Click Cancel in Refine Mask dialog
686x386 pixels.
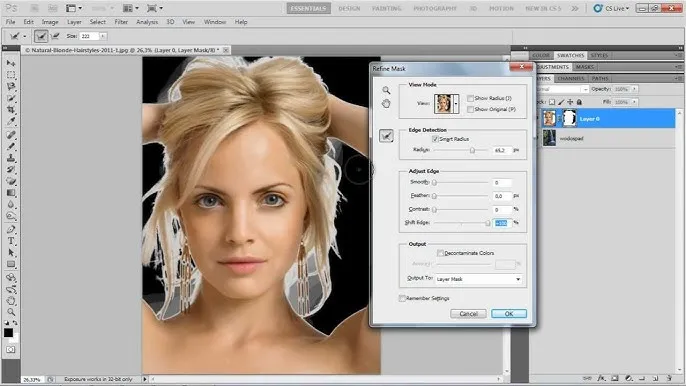click(x=469, y=314)
